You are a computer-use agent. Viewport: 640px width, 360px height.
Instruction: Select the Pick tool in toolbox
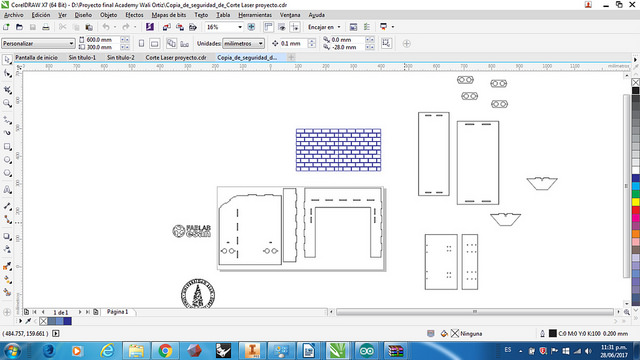[7, 60]
